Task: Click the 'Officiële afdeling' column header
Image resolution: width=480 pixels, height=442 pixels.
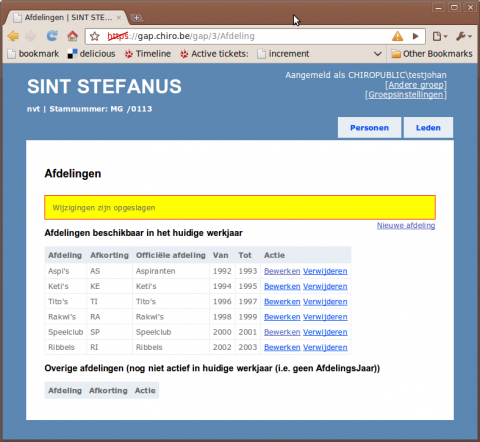Action: pyautogui.click(x=170, y=255)
